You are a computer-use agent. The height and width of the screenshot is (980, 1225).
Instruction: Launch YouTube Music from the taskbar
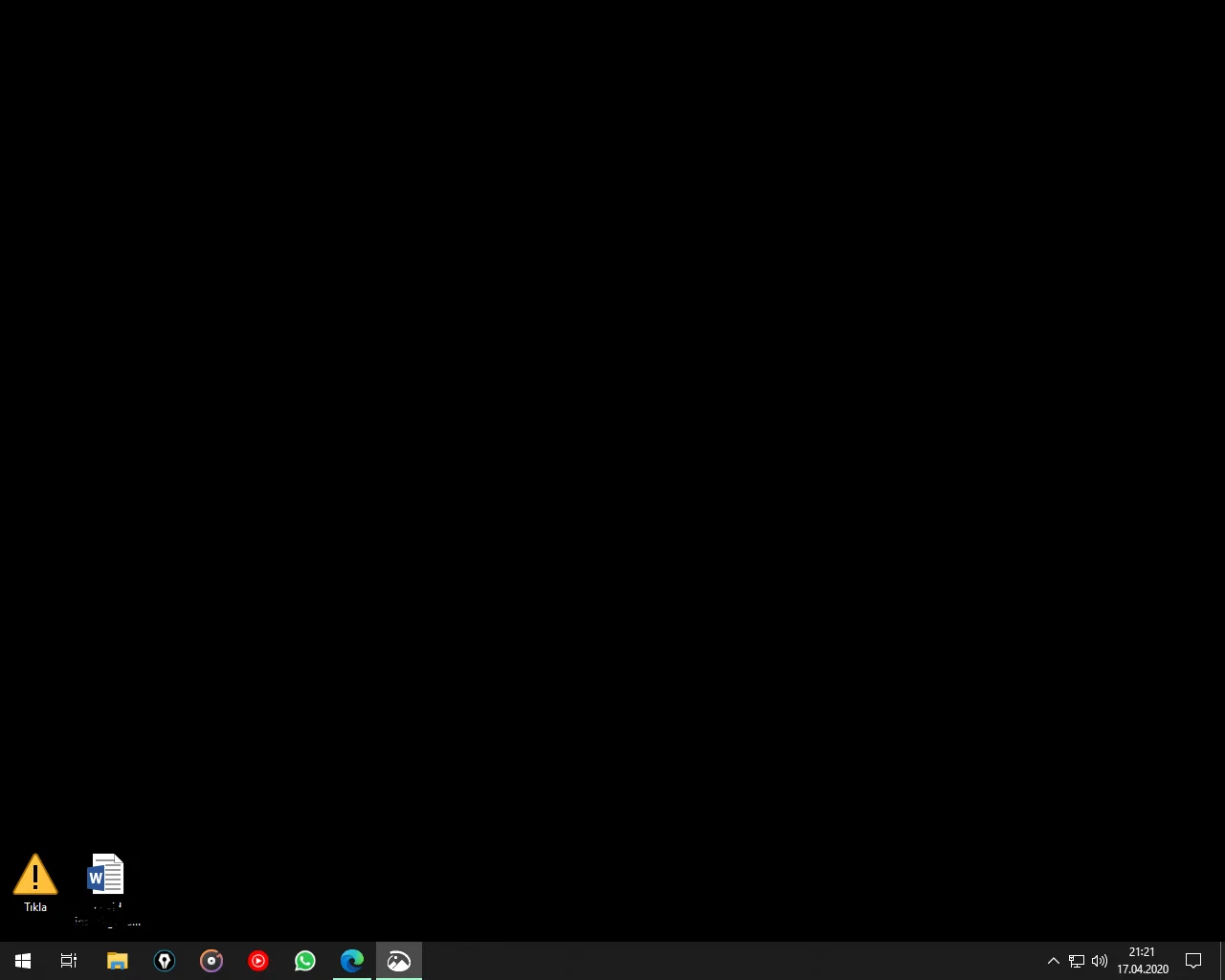[x=258, y=961]
